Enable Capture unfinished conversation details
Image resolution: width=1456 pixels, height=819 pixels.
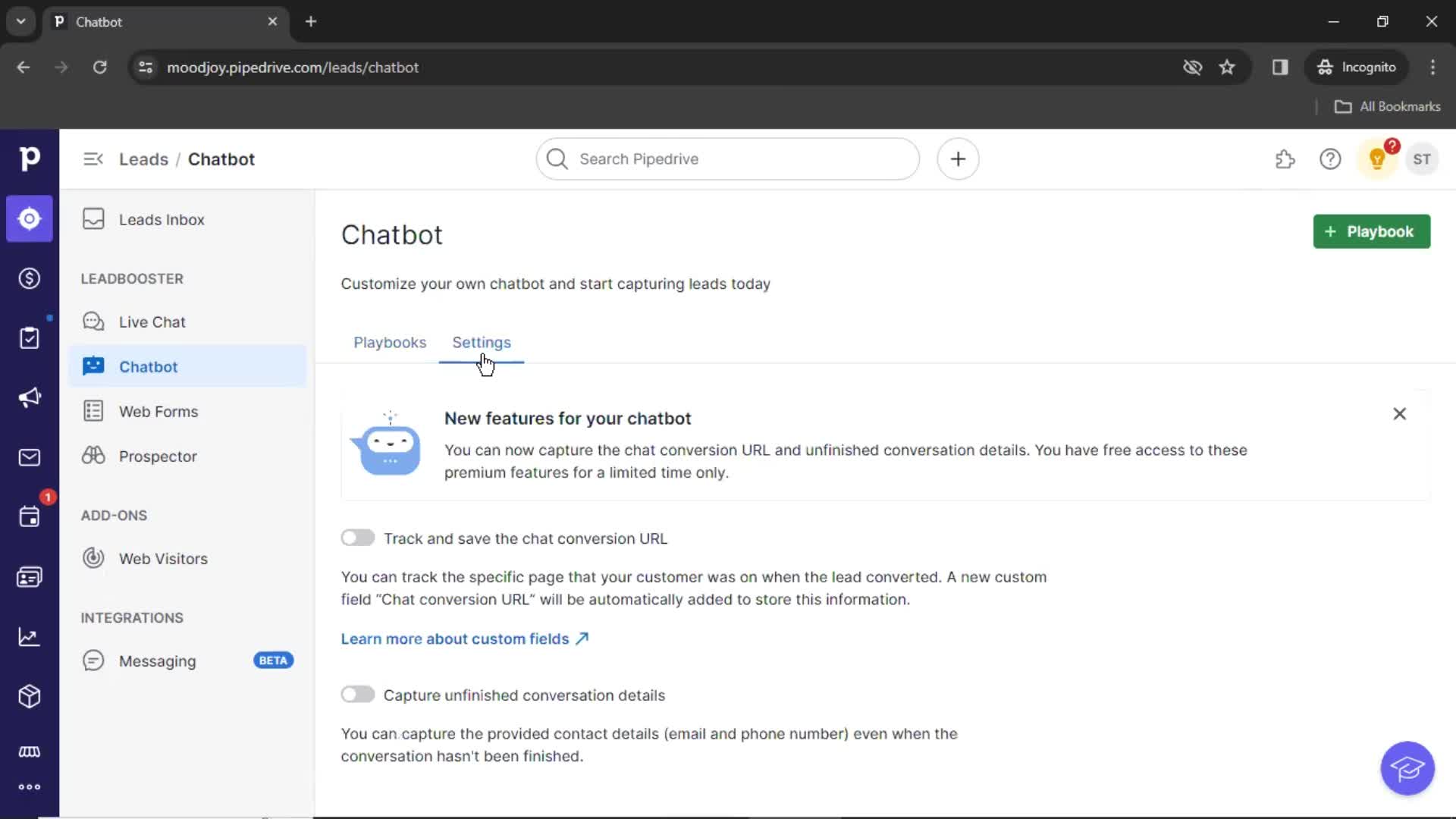pyautogui.click(x=358, y=695)
